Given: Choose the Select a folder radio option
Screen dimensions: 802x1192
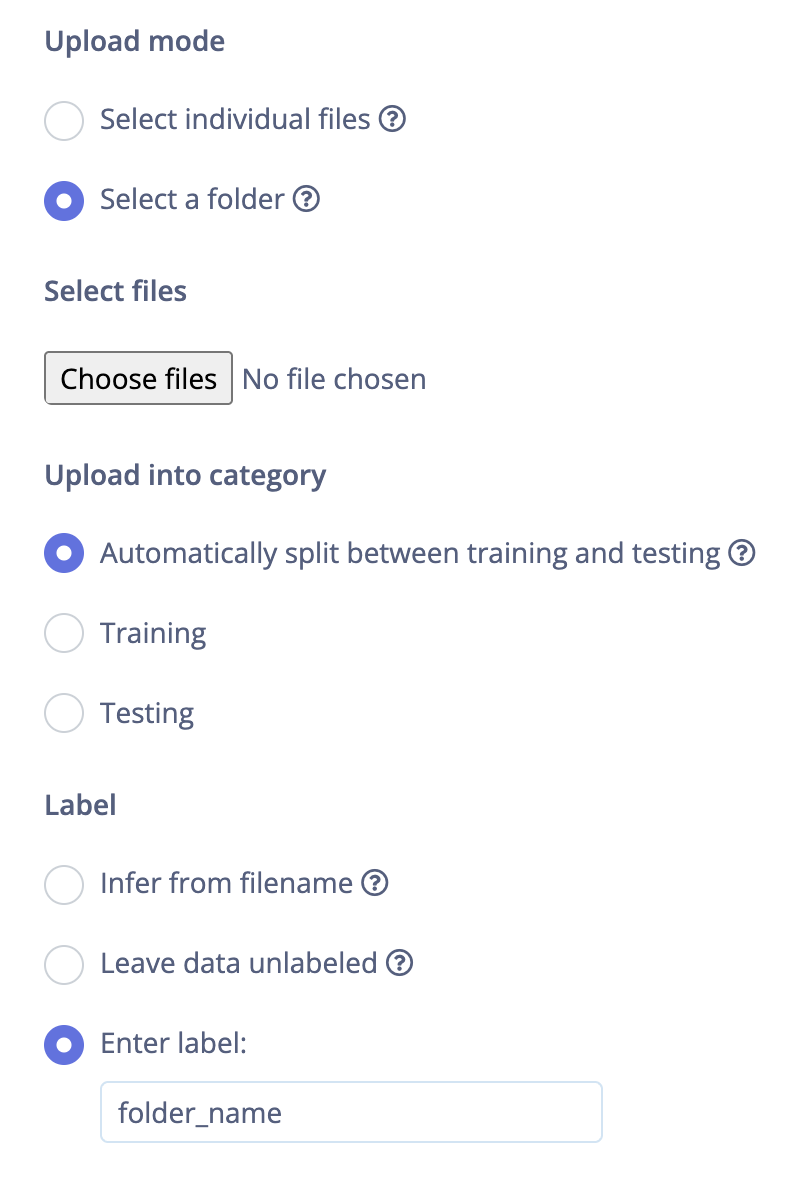Looking at the screenshot, I should [64, 201].
